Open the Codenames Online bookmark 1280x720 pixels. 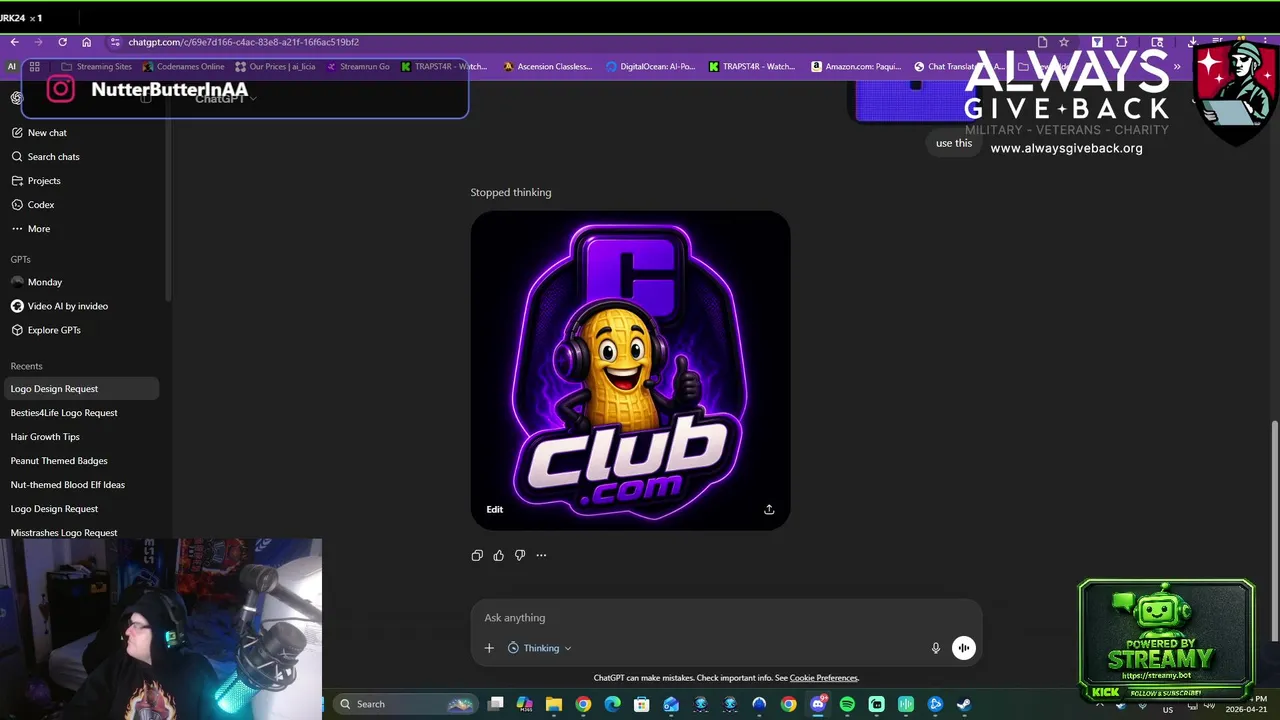(x=184, y=67)
